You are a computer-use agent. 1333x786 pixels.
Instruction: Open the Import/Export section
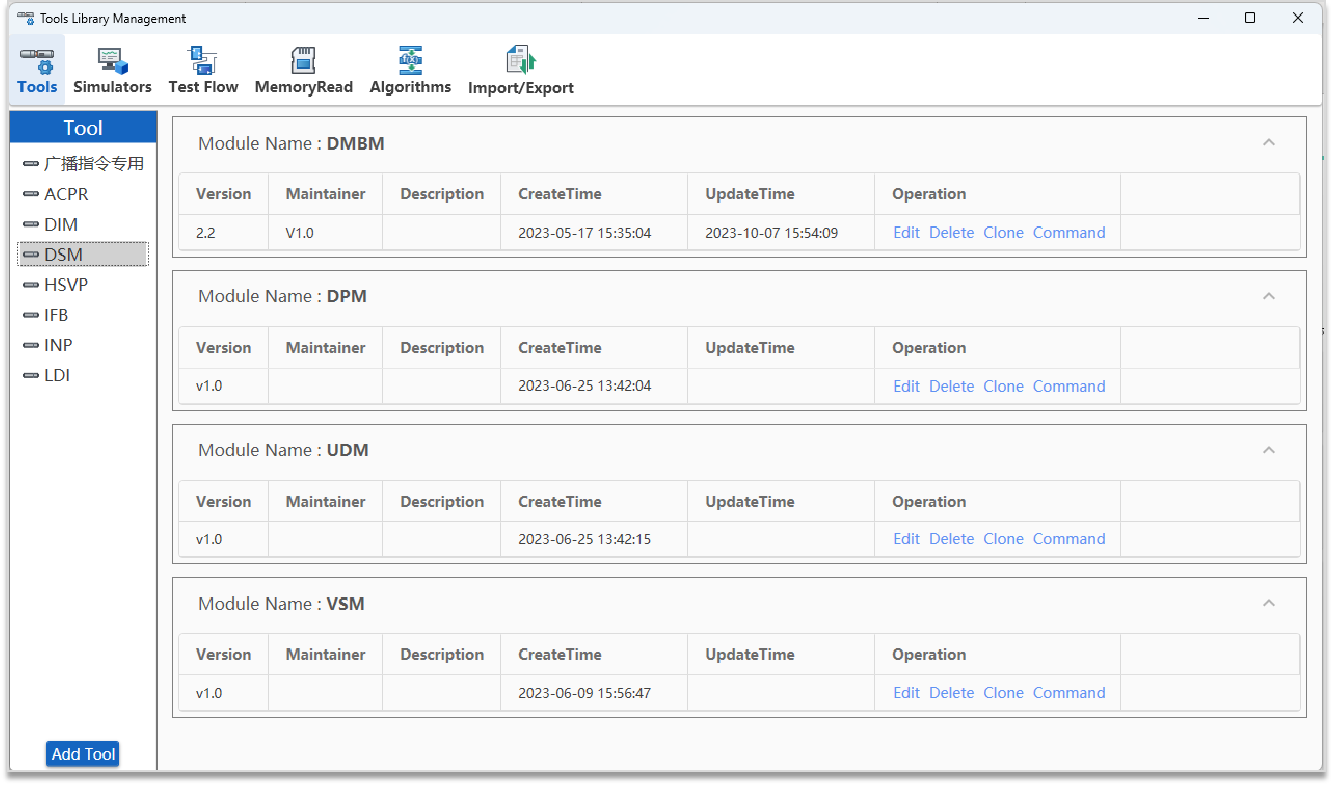(521, 69)
